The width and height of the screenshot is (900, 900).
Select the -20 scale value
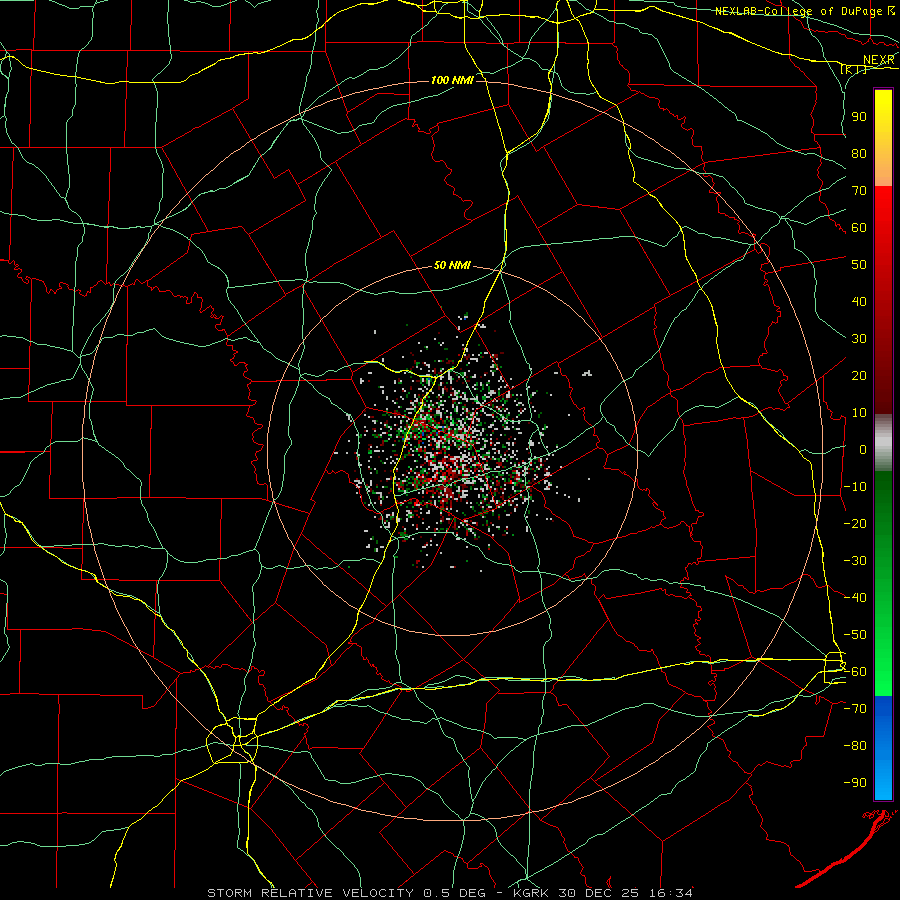tap(855, 523)
